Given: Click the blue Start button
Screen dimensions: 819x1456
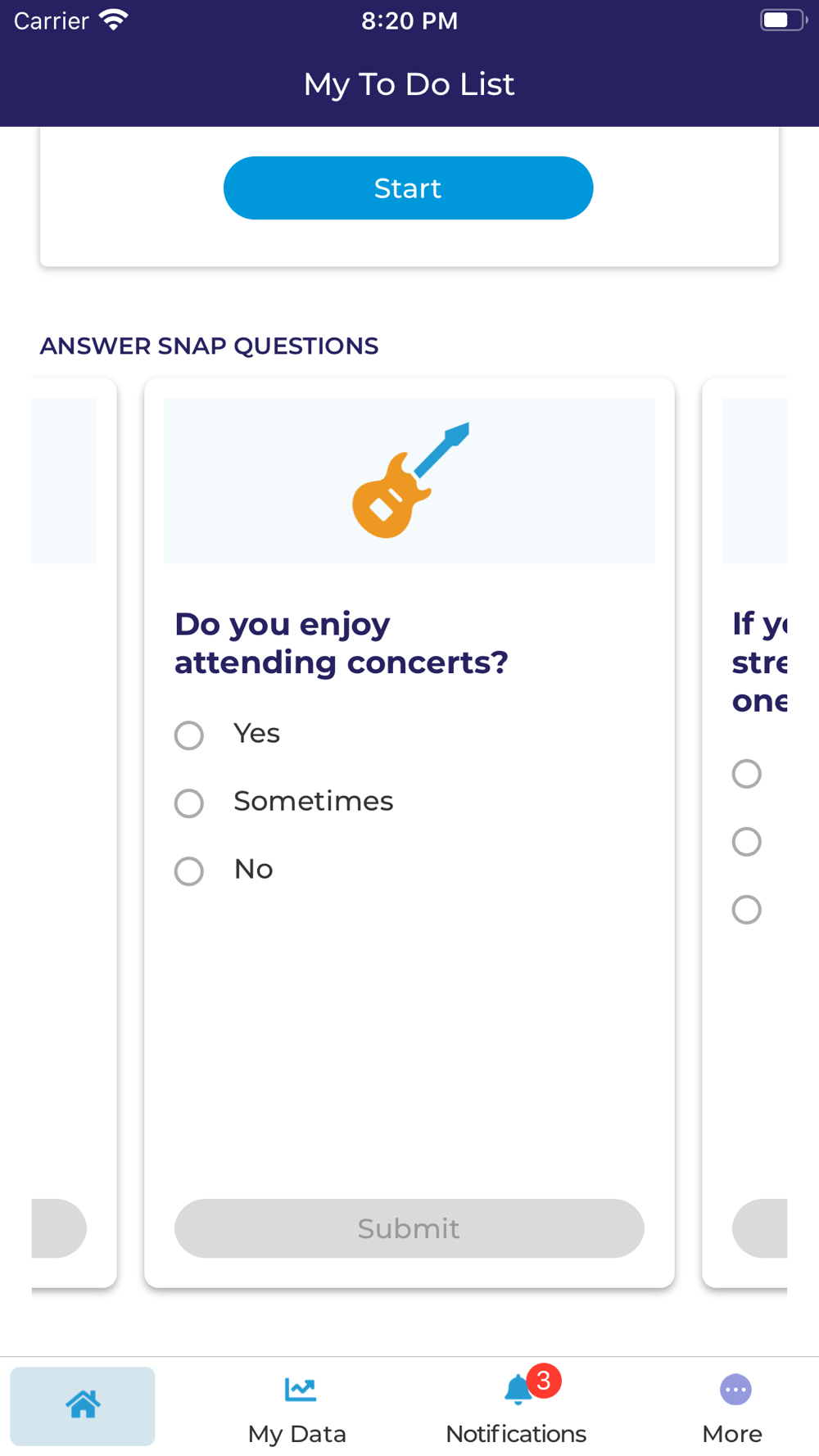Looking at the screenshot, I should 408,188.
